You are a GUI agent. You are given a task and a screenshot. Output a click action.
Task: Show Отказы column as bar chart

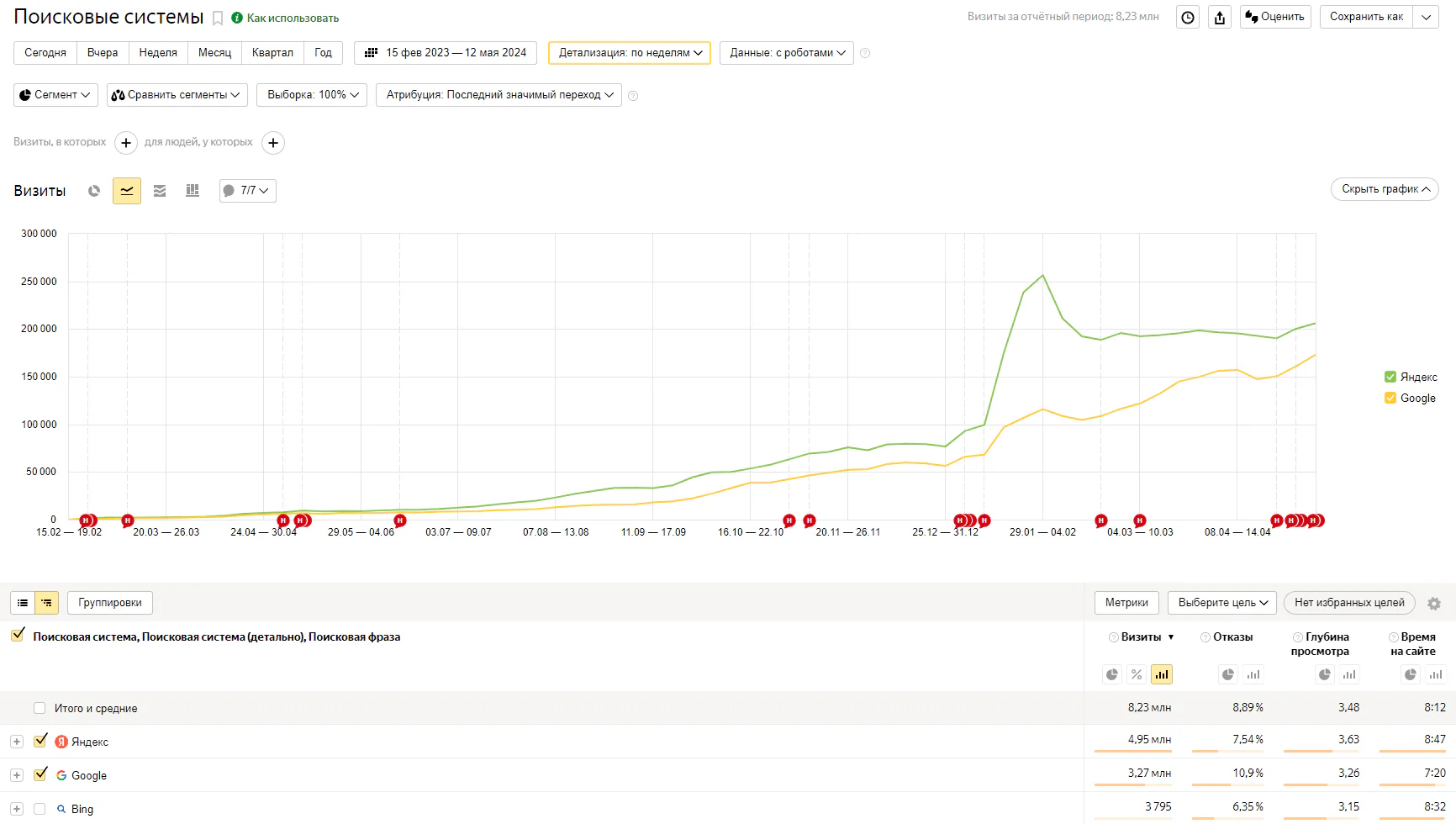point(1253,674)
